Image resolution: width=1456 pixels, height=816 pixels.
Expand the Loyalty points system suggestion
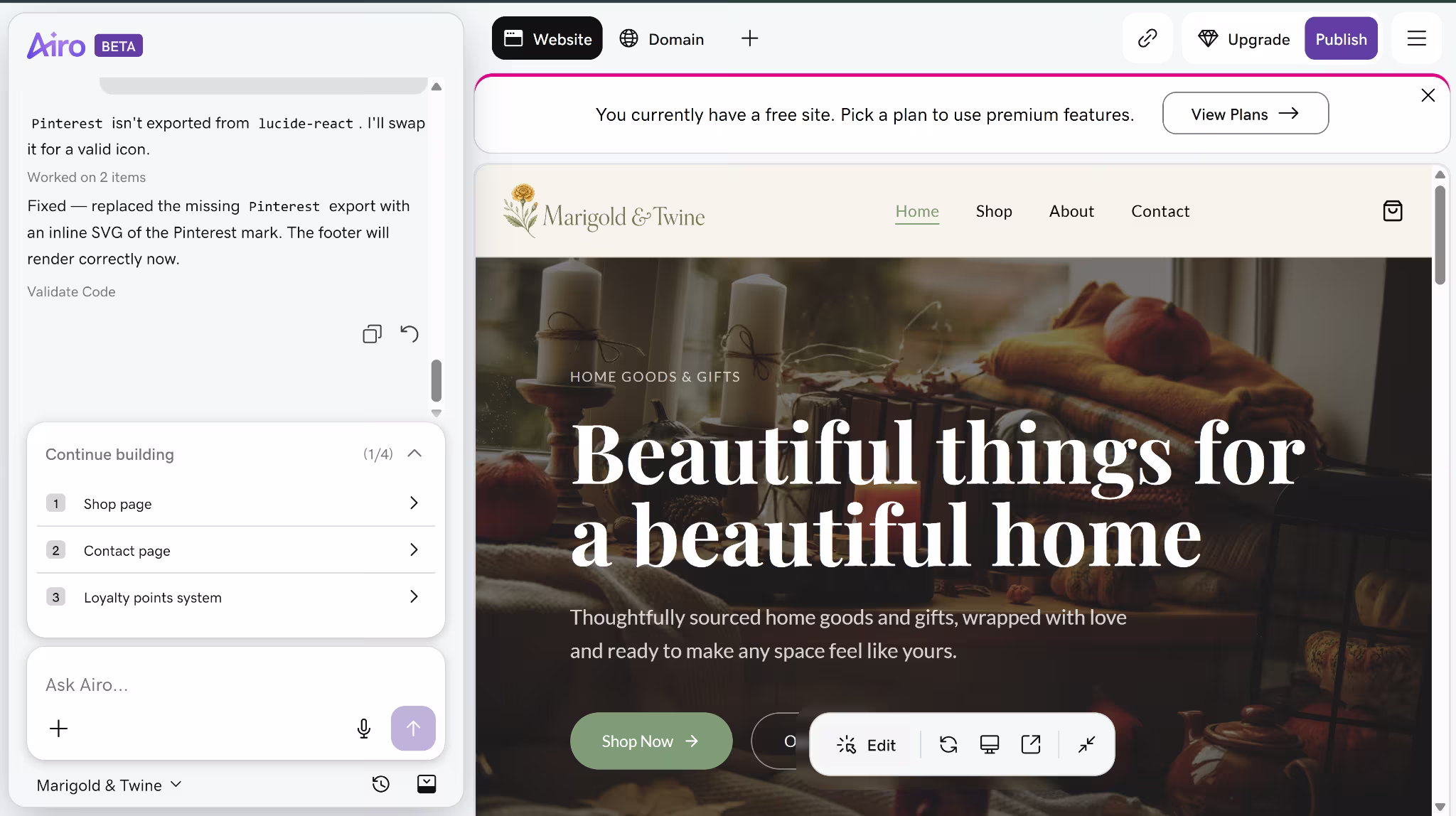(236, 597)
